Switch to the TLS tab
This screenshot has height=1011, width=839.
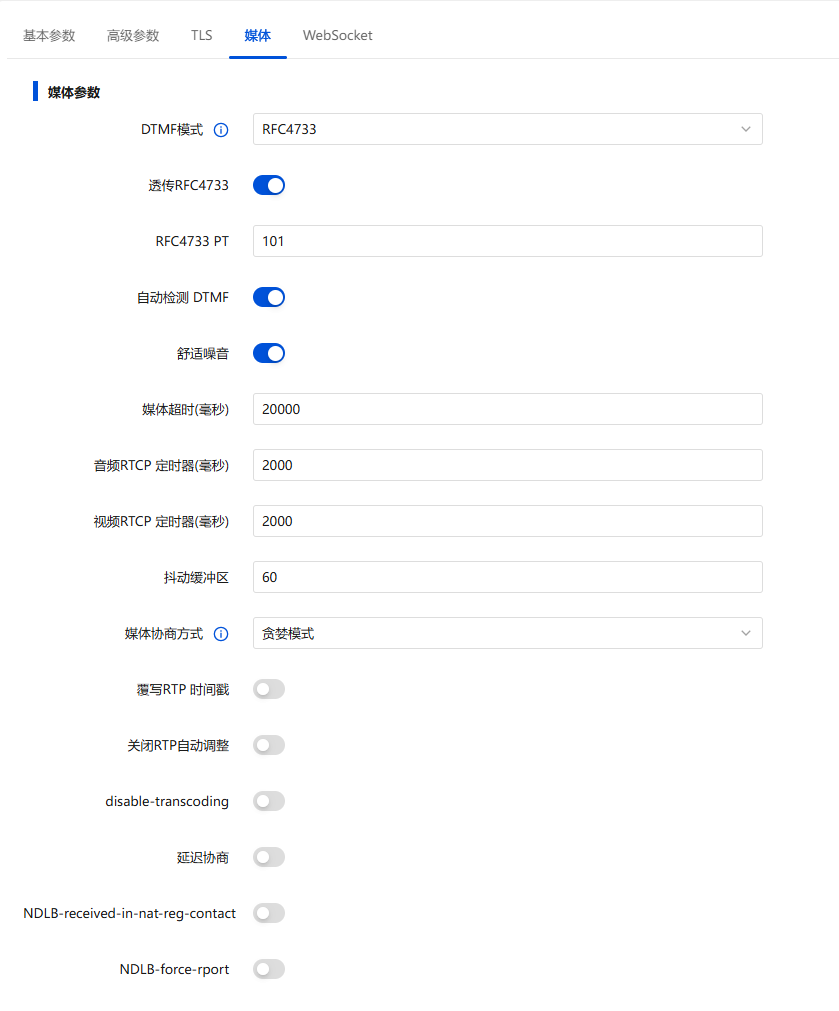(x=201, y=35)
